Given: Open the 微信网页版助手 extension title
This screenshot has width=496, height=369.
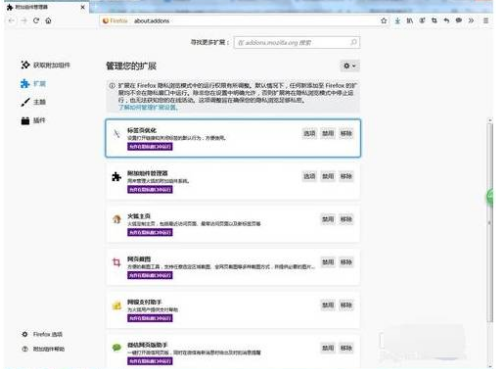Looking at the screenshot, I should 147,345.
